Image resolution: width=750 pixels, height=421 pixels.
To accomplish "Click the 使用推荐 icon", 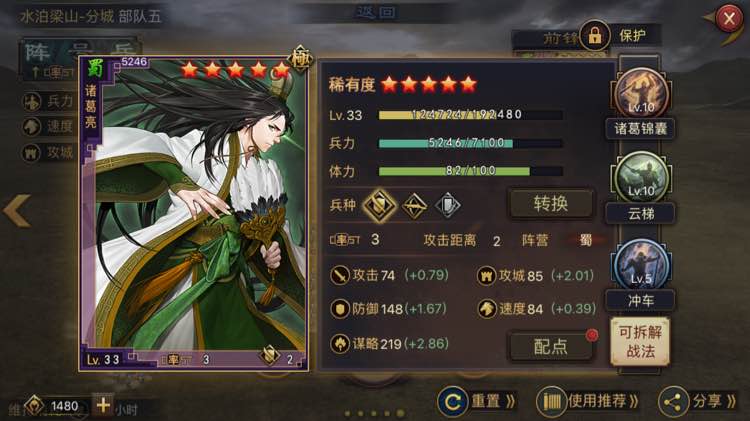I will (551, 402).
